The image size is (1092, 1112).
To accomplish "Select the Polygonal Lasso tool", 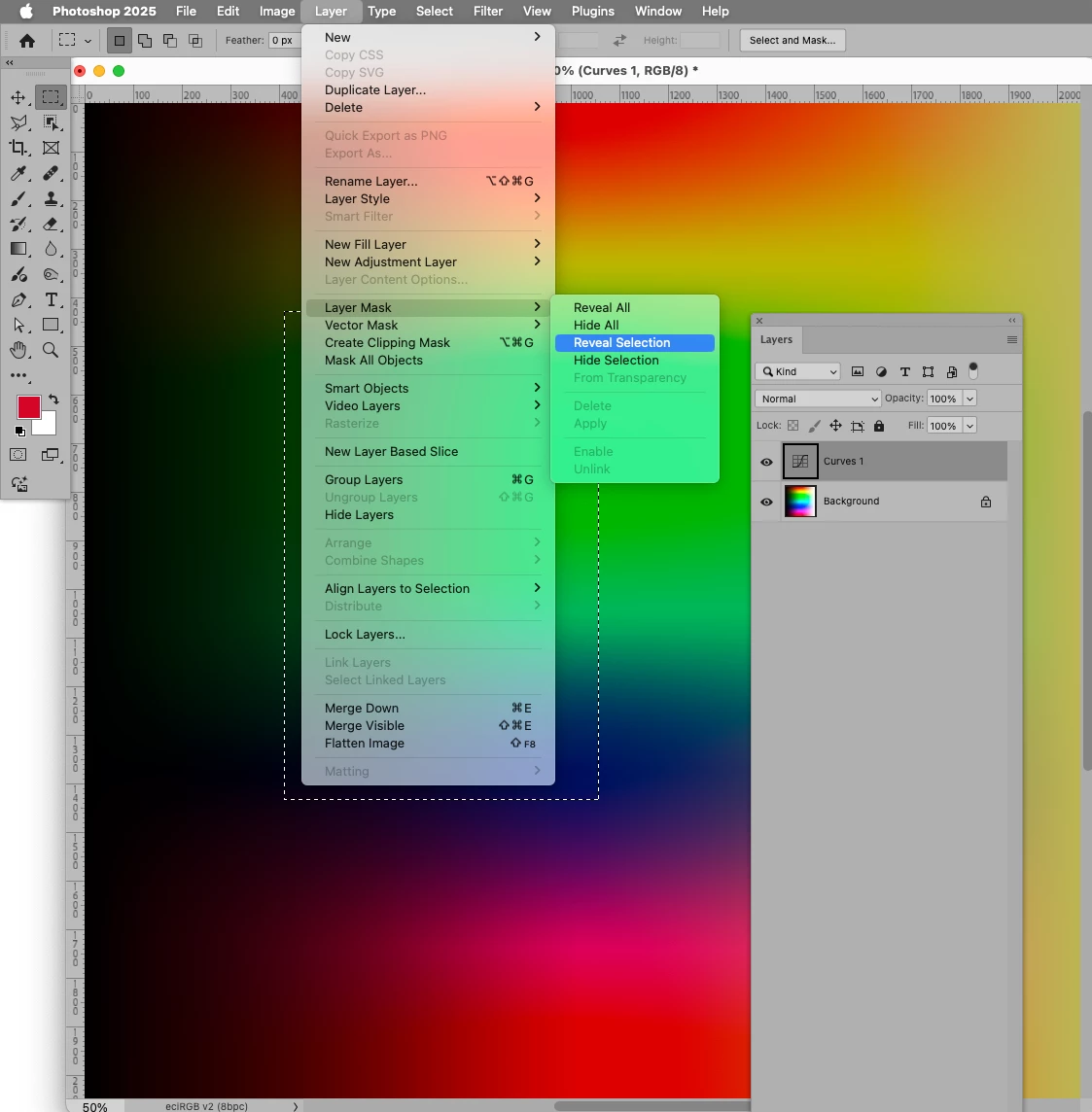I will point(18,122).
